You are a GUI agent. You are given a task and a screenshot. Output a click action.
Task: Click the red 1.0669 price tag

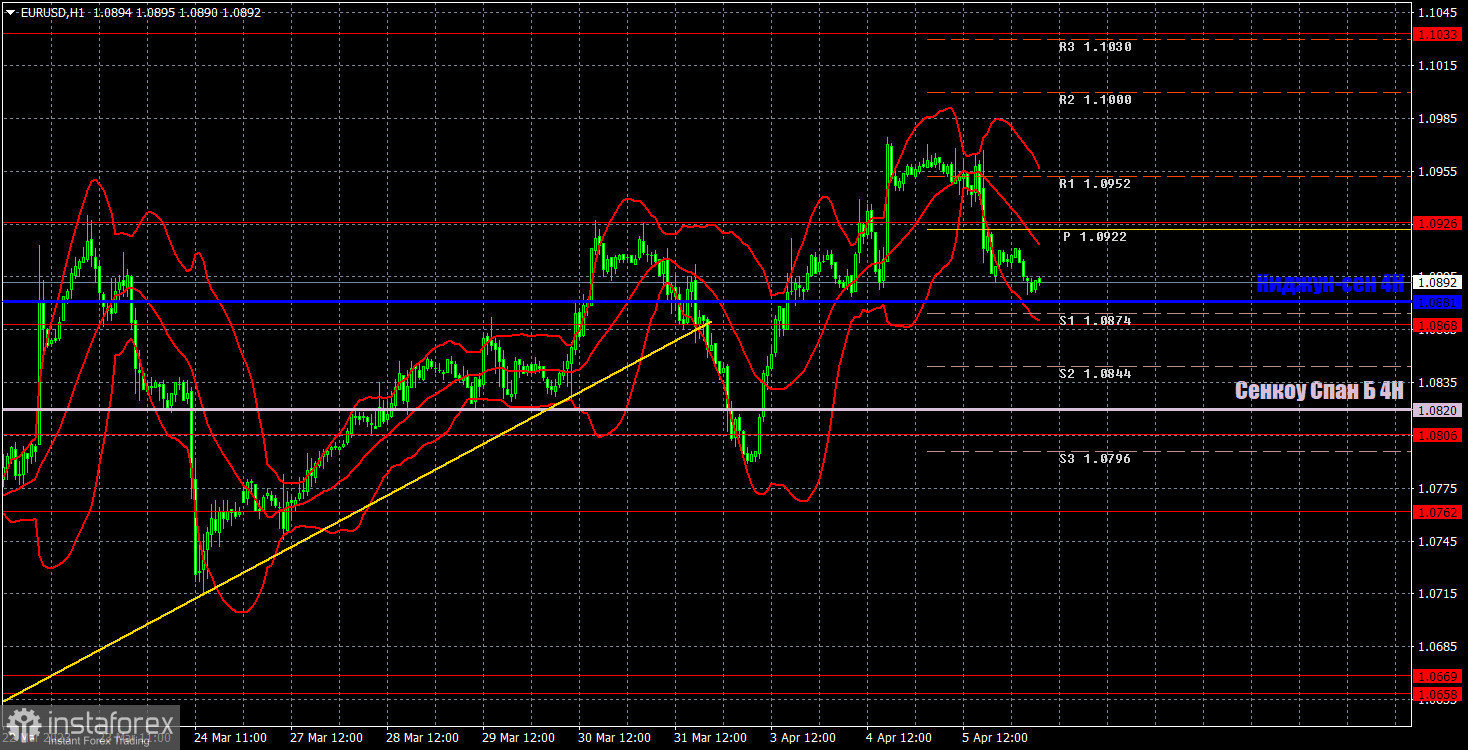[x=1439, y=676]
